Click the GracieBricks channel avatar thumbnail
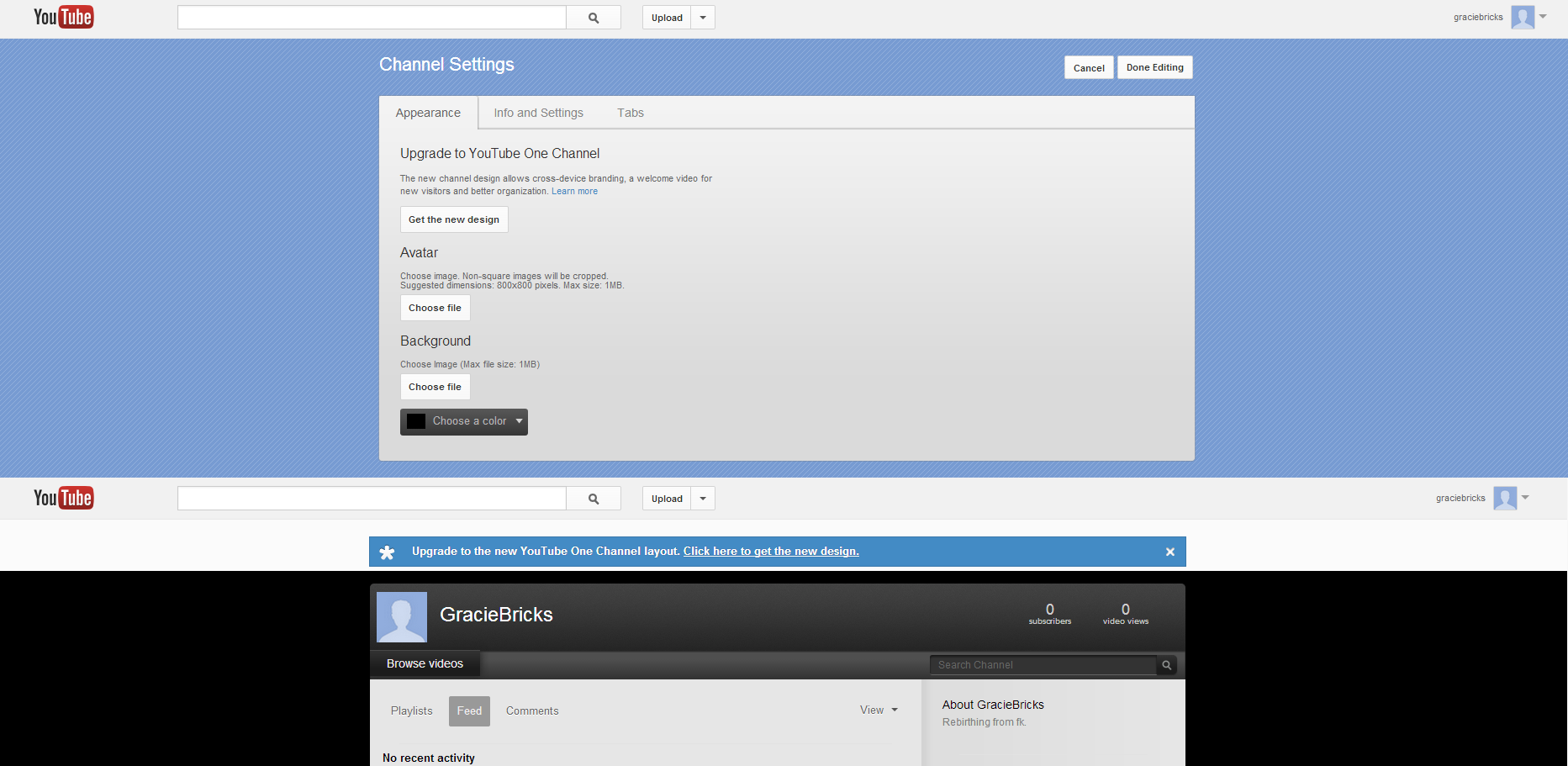Viewport: 1568px width, 766px height. coord(402,617)
